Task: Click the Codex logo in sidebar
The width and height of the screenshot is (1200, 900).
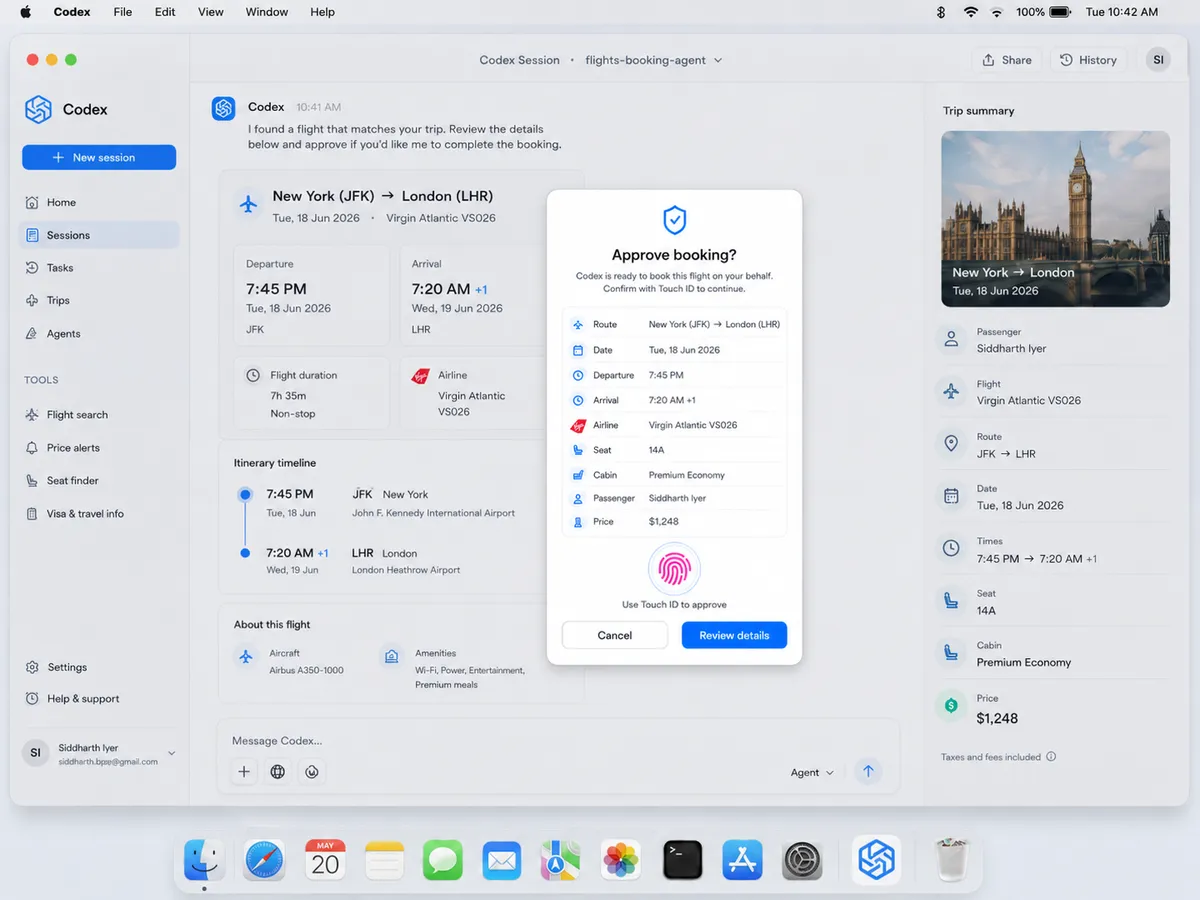Action: point(38,109)
